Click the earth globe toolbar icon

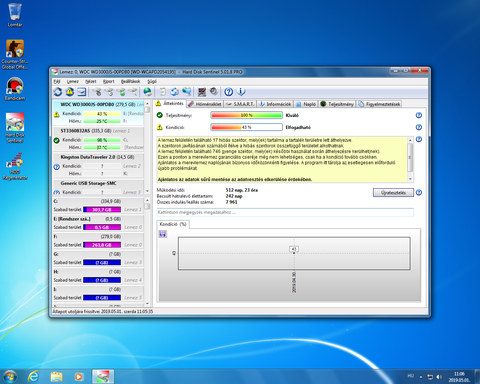[x=147, y=92]
